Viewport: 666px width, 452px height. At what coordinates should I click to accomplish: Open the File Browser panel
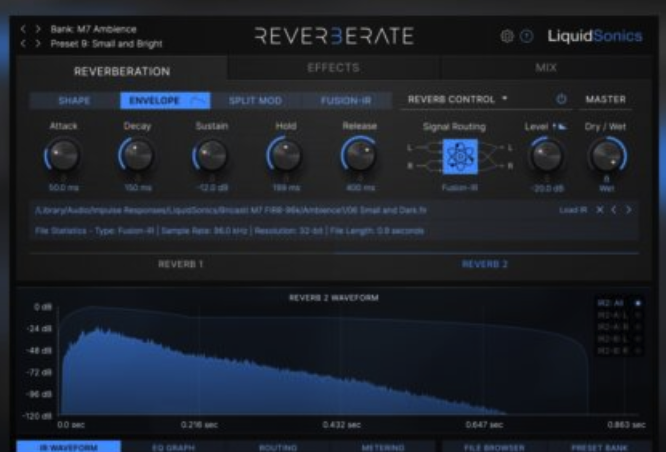click(494, 447)
